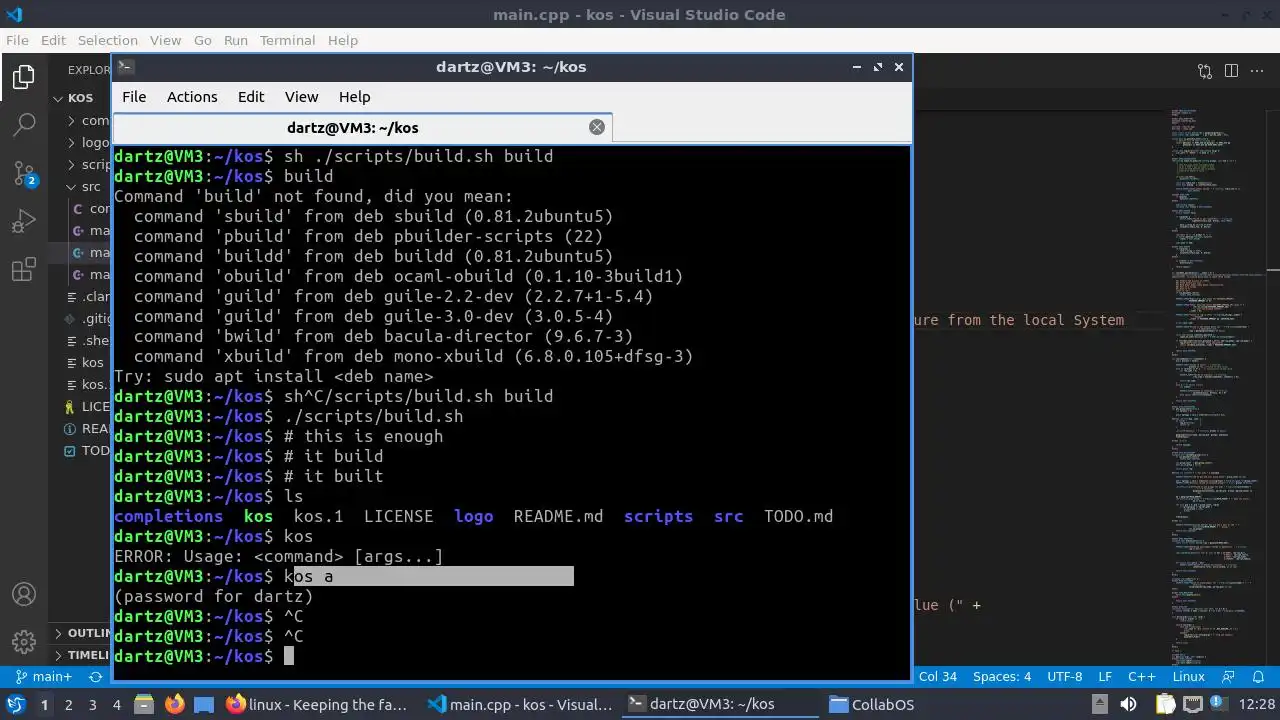Open Source Control icon with badge 2

click(24, 173)
